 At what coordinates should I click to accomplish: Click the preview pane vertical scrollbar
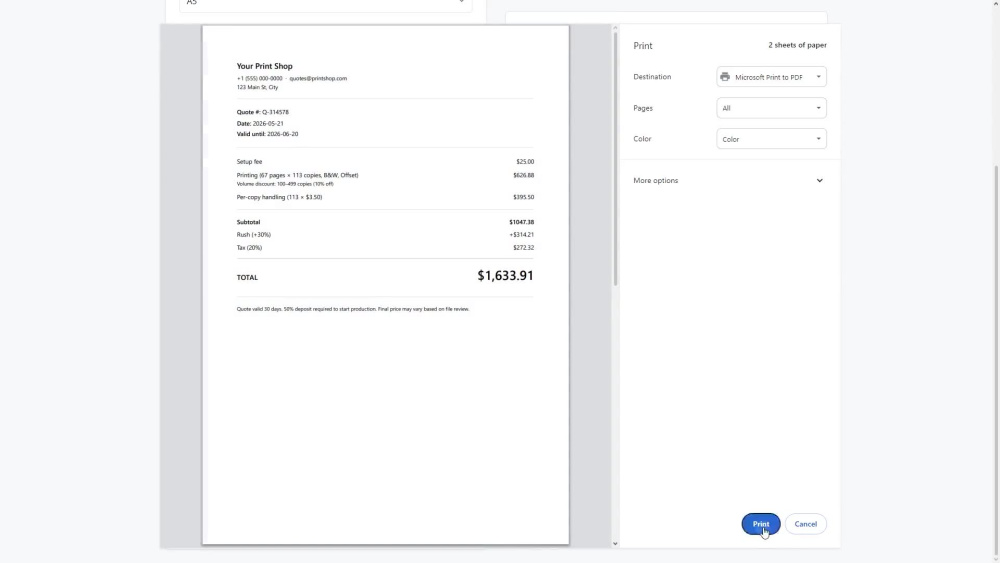coord(615,159)
